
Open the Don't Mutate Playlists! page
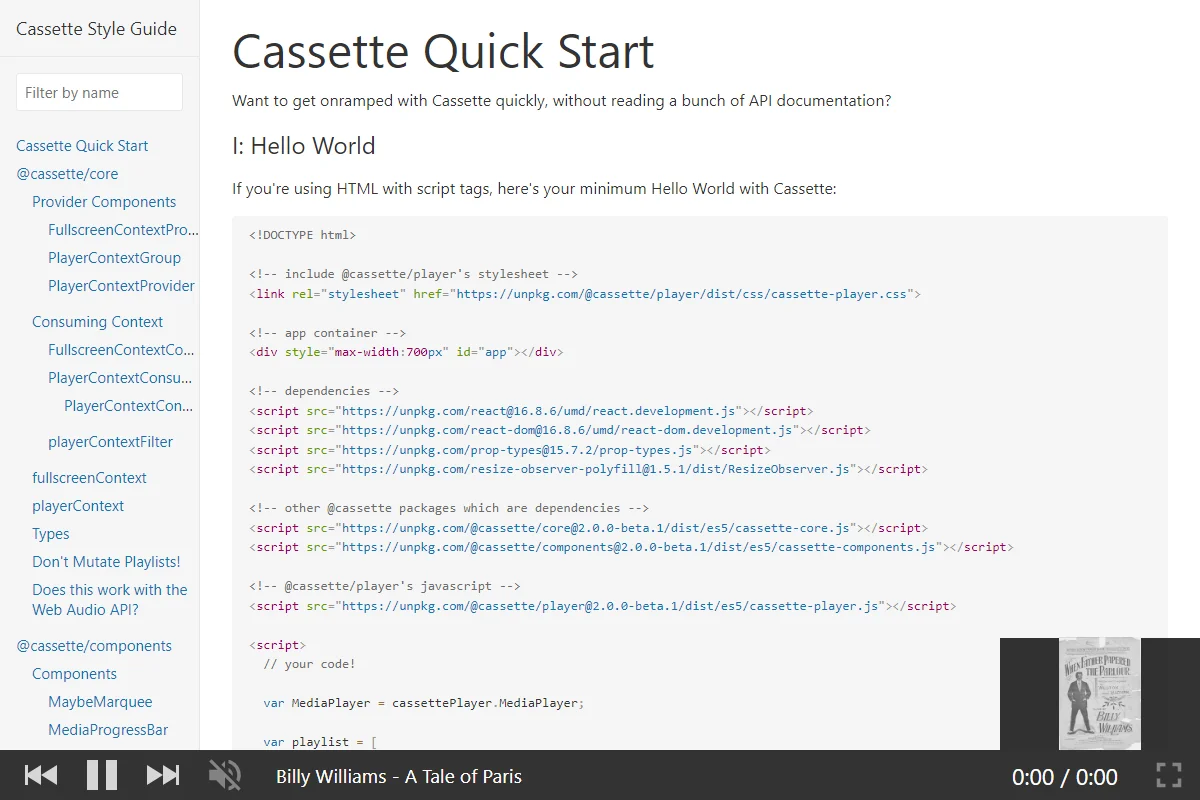click(106, 561)
